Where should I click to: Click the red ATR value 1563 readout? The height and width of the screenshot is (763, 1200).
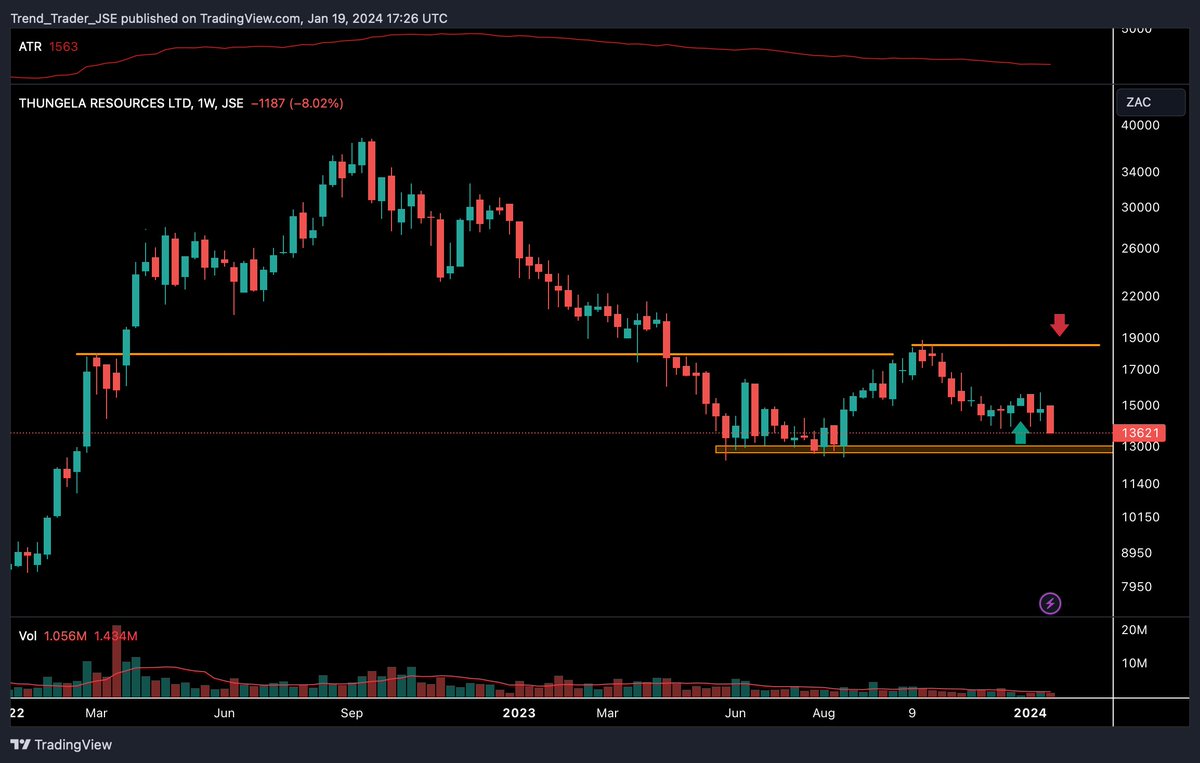point(64,46)
